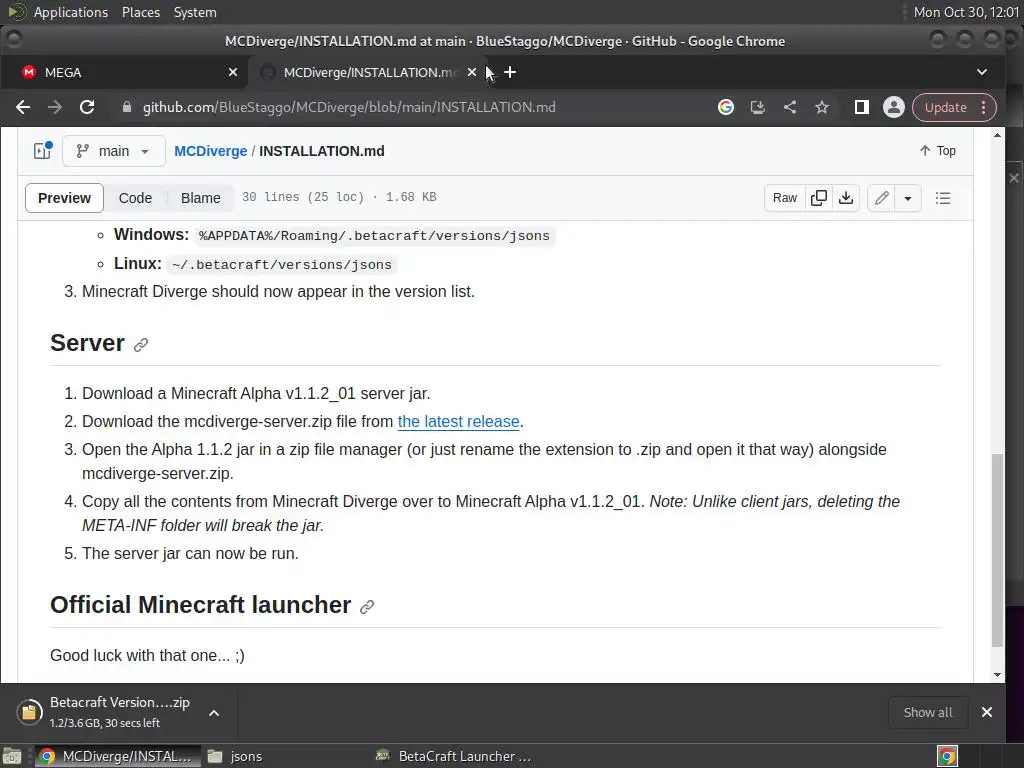1024x768 pixels.
Task: Expand the Betacraft download options chevron
Action: (x=214, y=712)
